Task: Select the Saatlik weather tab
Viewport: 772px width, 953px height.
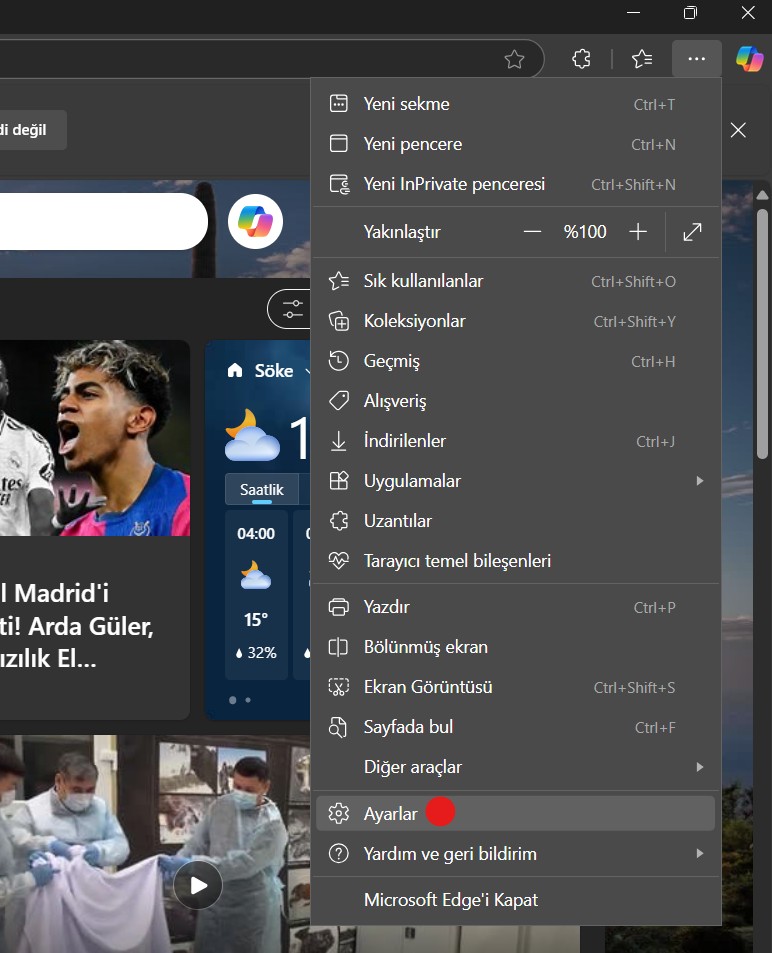Action: [262, 489]
